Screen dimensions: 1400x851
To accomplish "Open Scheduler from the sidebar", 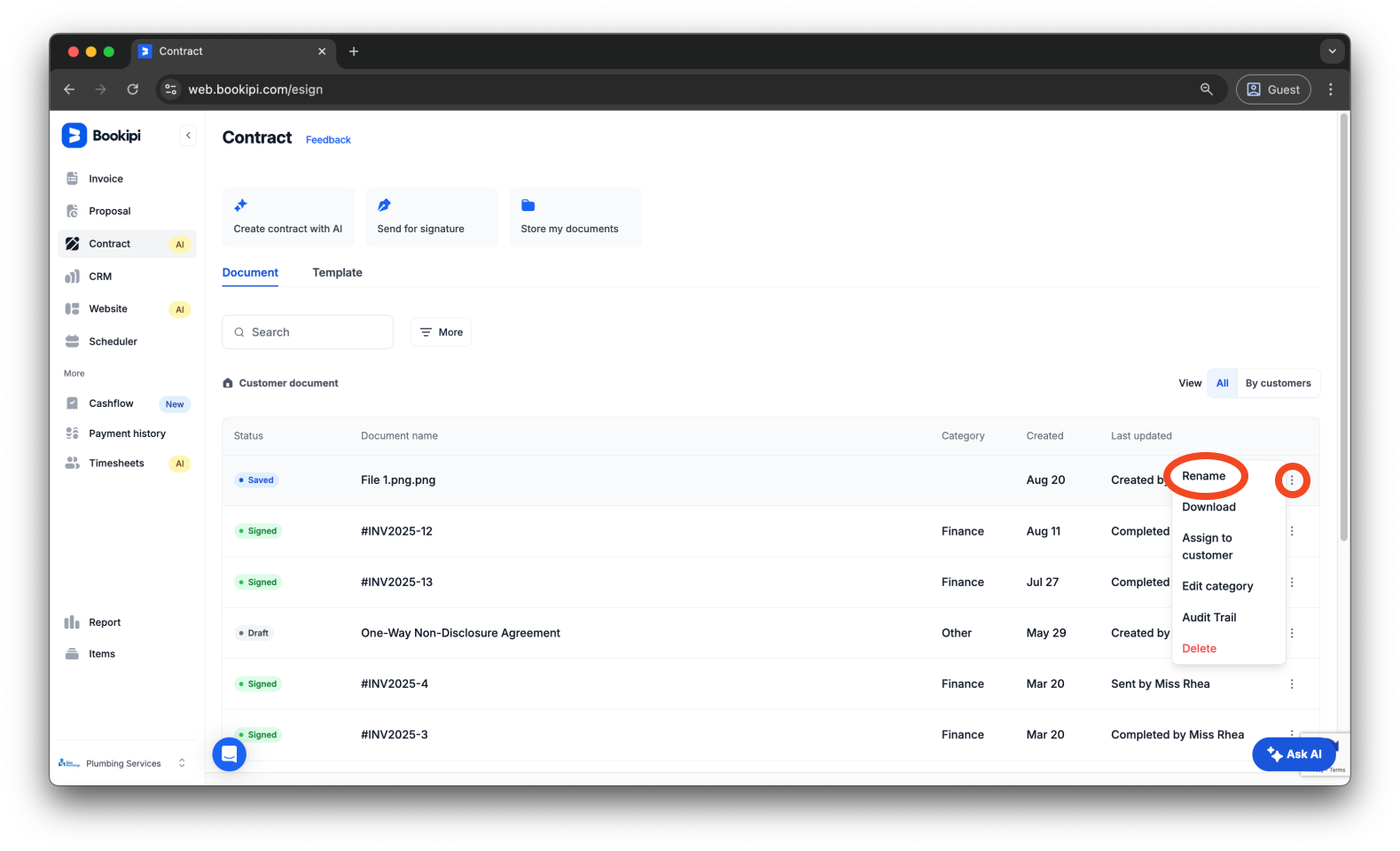I will pos(113,341).
